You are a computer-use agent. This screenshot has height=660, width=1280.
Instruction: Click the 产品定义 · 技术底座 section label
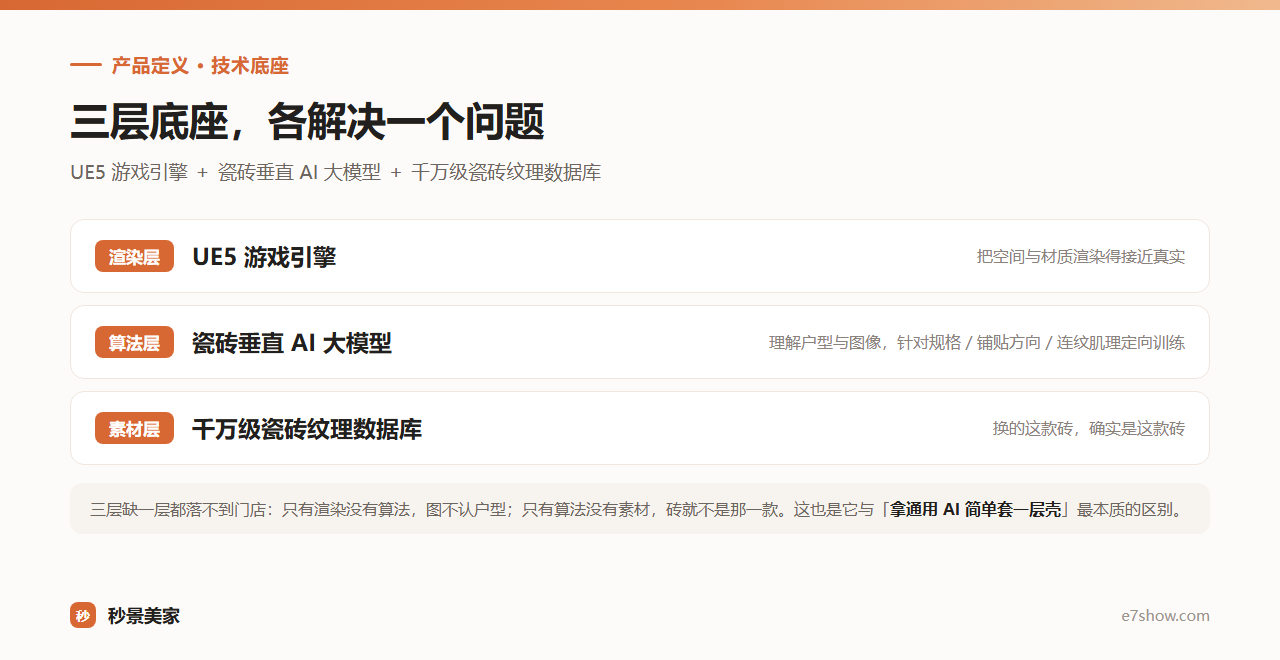[x=200, y=66]
